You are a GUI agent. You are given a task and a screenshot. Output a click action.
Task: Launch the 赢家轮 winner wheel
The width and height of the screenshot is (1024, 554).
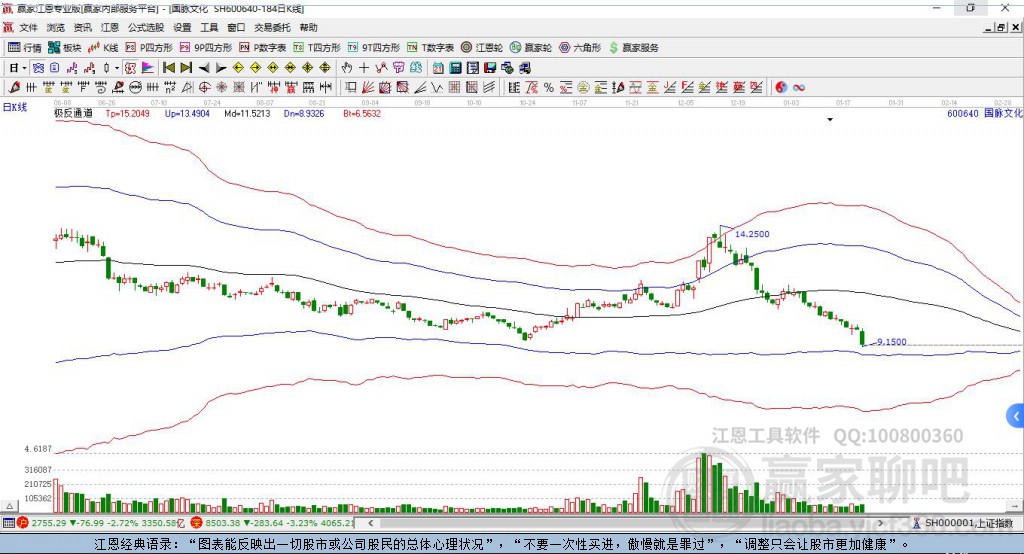(x=531, y=48)
